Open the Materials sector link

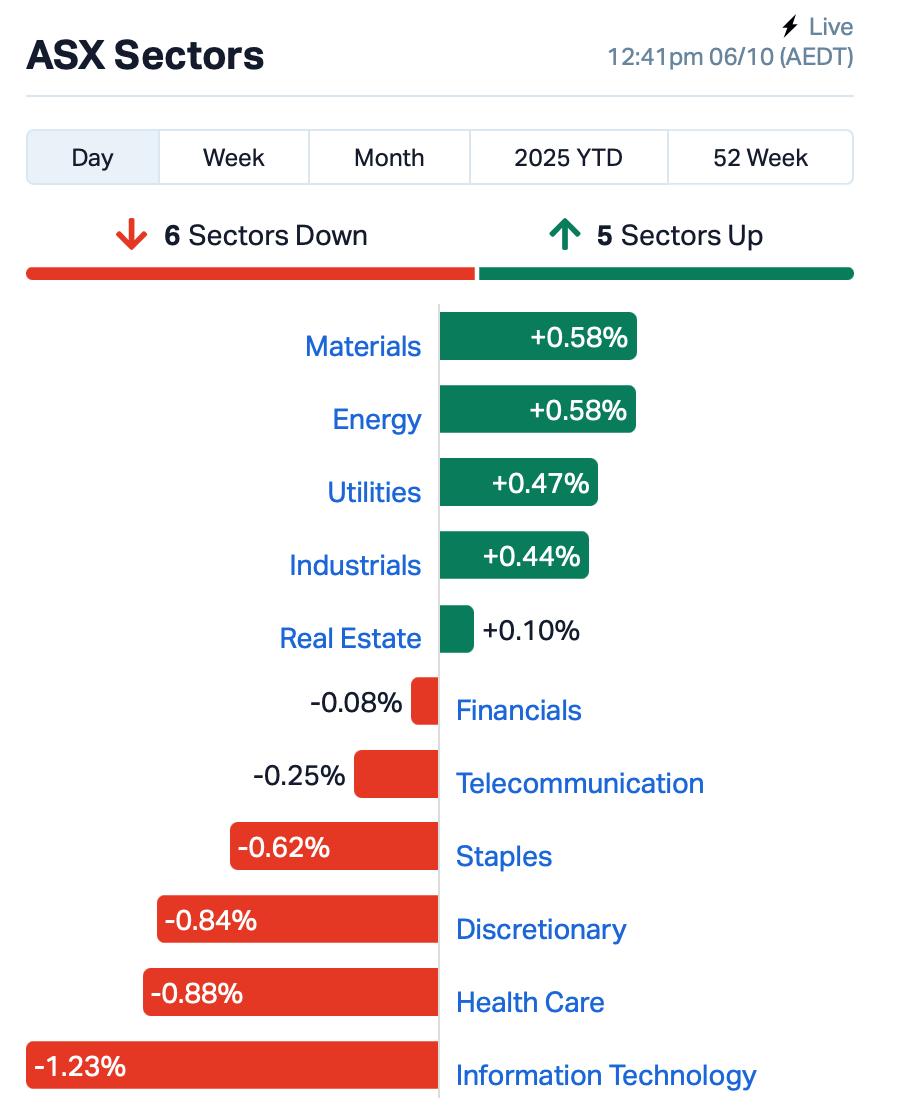click(363, 347)
